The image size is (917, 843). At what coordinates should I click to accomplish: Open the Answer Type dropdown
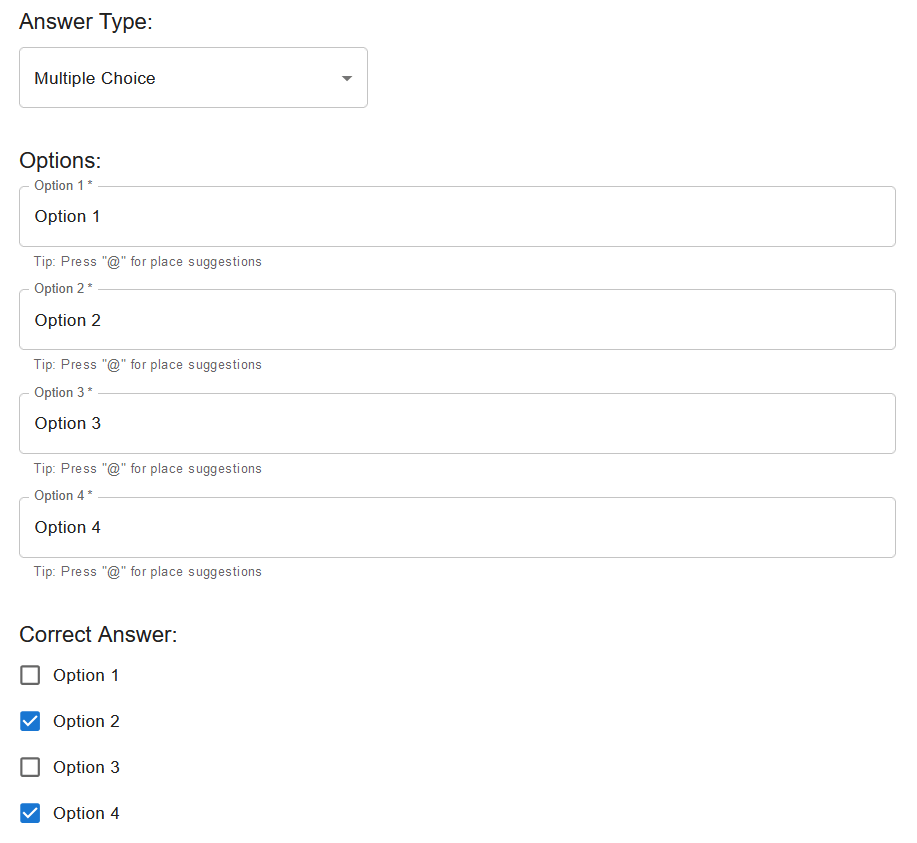point(193,78)
